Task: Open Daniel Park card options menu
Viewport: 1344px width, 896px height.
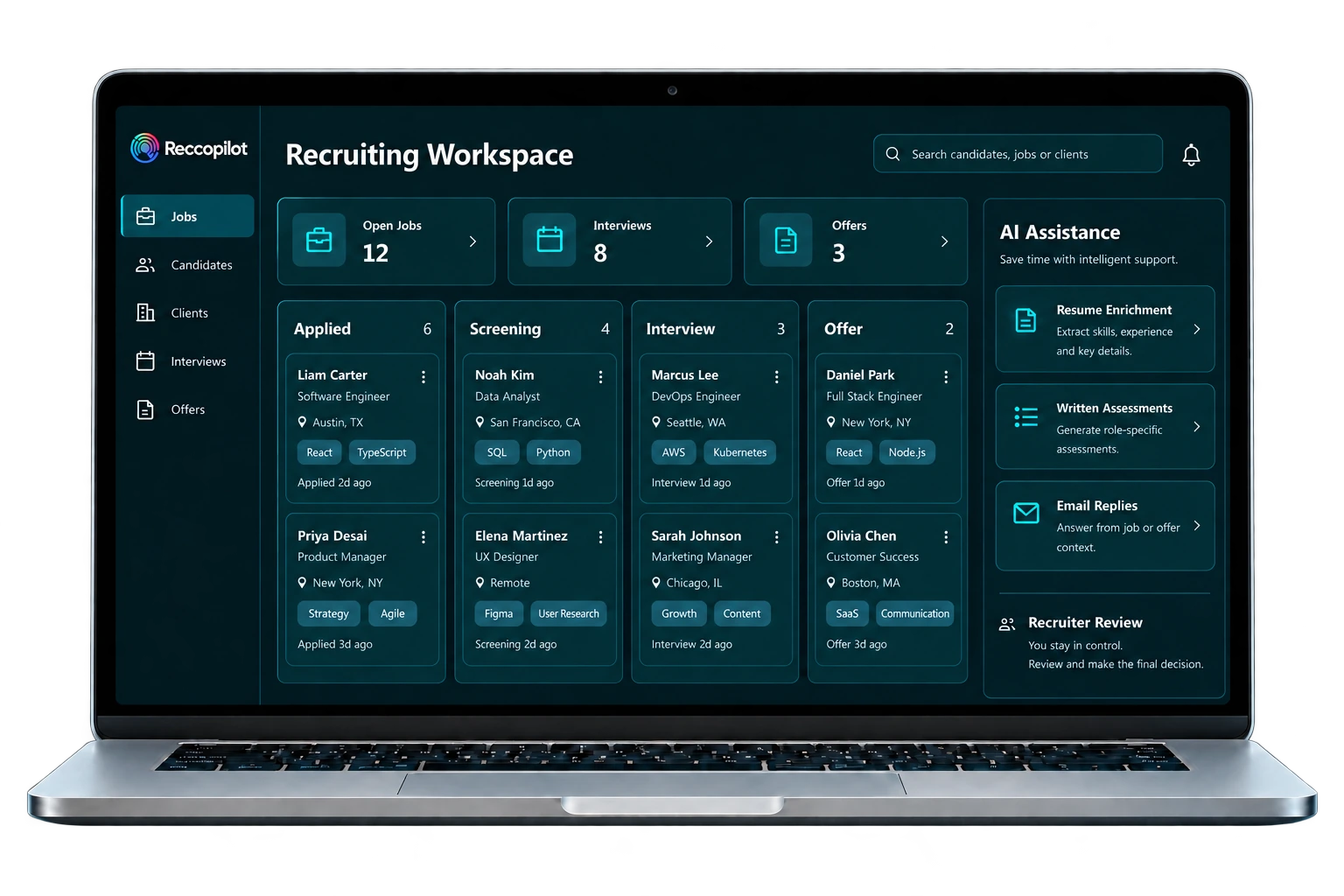Action: tap(946, 377)
